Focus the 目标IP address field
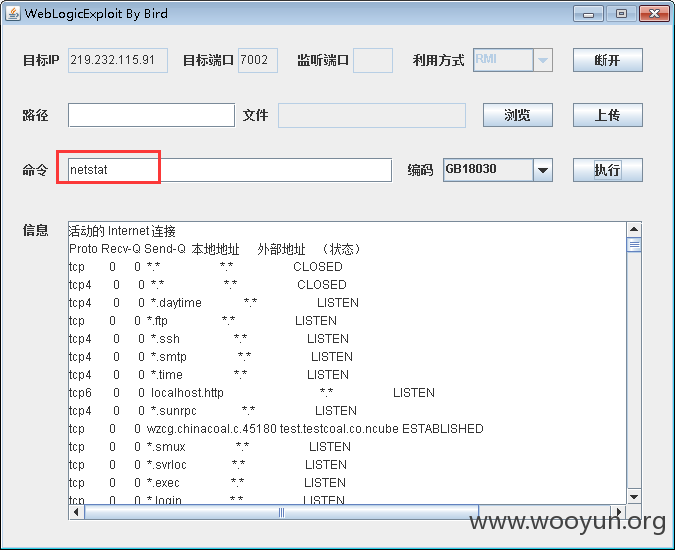Screen dimensions: 675x550 click(x=118, y=60)
